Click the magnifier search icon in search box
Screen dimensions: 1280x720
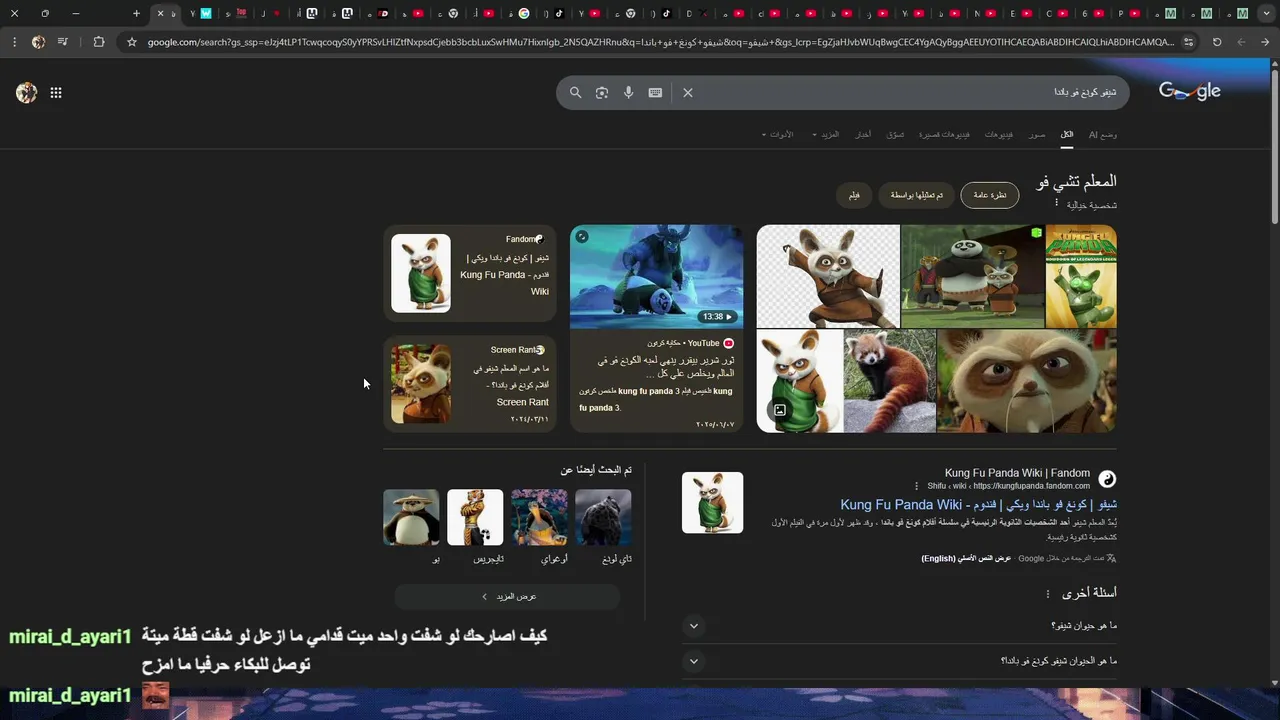pos(575,92)
